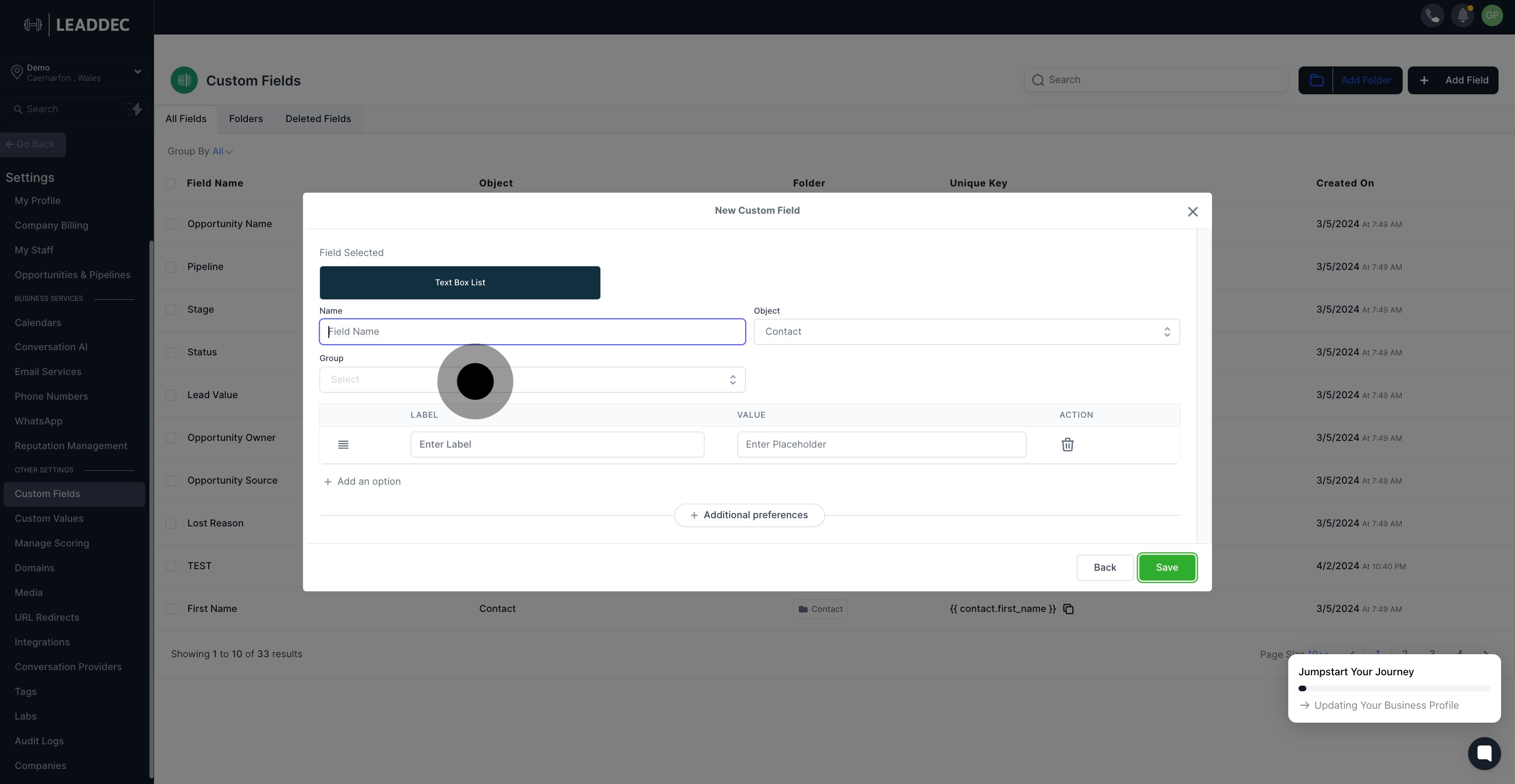Copy the contact.first_name unique key

(x=1069, y=609)
